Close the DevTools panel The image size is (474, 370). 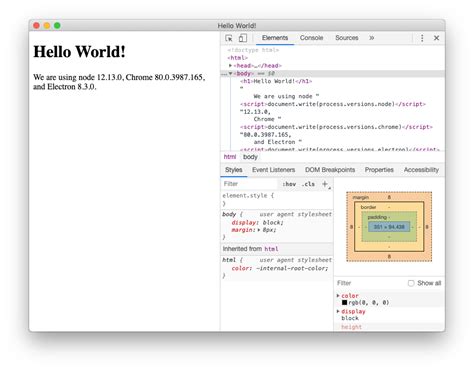click(436, 38)
